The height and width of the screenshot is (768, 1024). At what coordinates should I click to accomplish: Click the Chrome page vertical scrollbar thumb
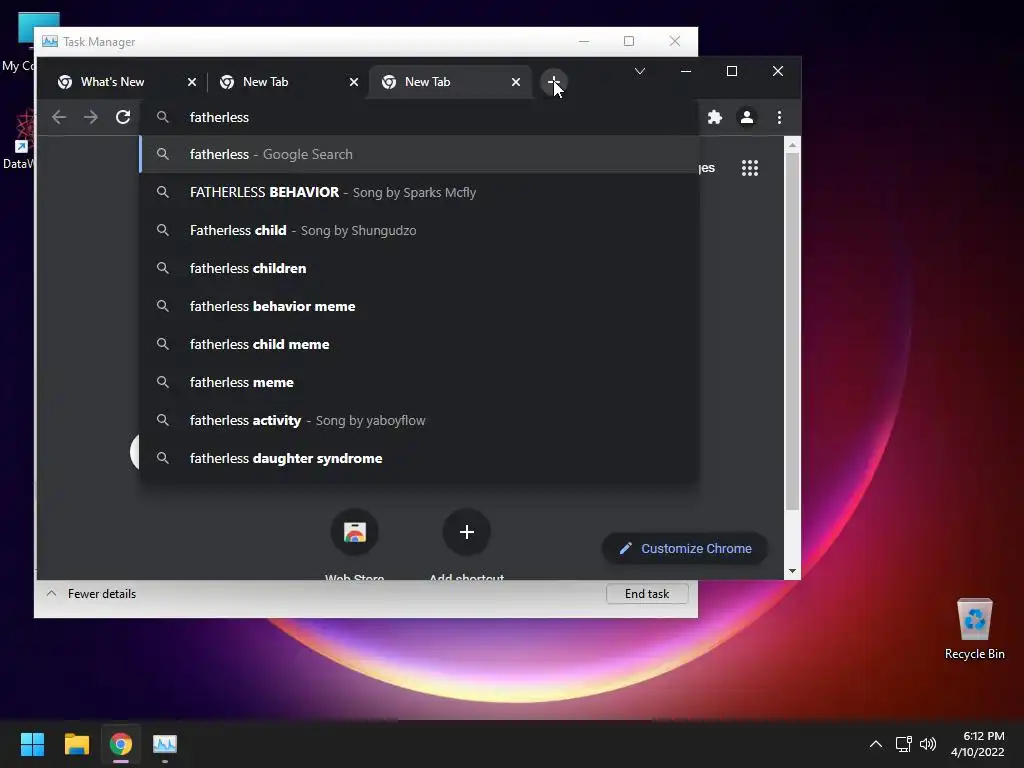pos(792,331)
